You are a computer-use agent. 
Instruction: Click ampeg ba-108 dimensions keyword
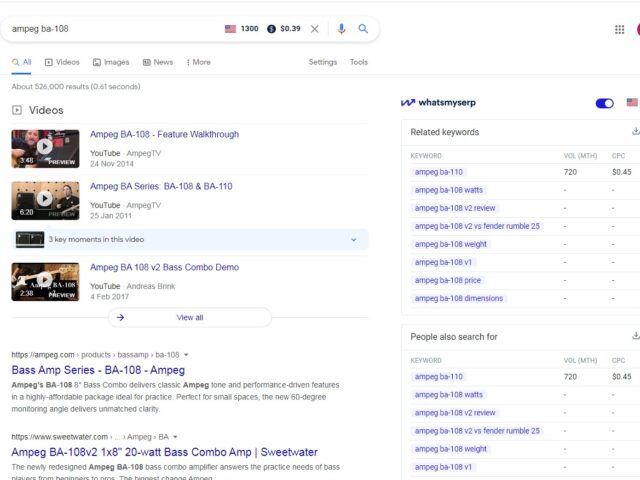point(459,298)
